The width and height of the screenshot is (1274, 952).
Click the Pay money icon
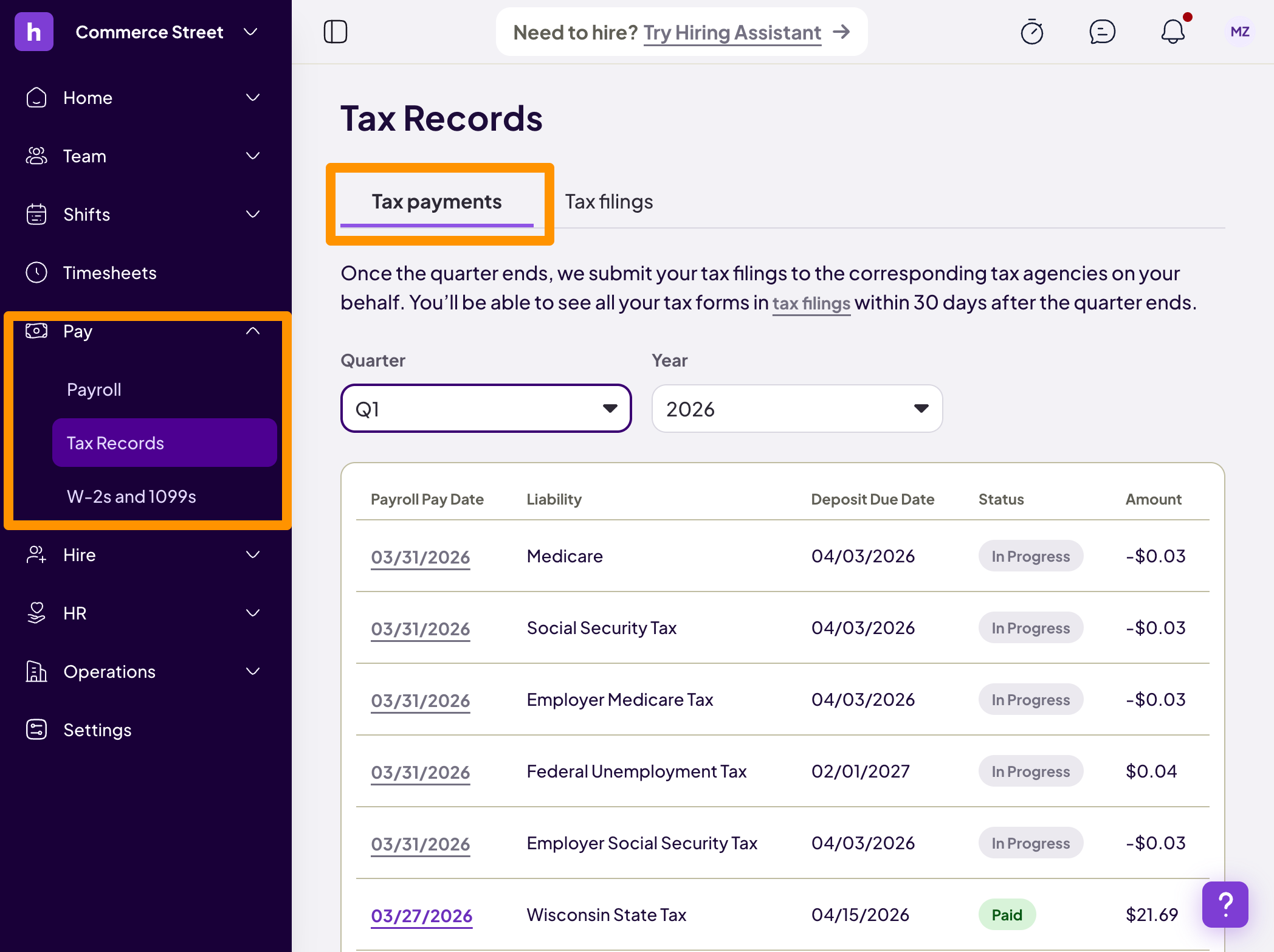(x=36, y=331)
